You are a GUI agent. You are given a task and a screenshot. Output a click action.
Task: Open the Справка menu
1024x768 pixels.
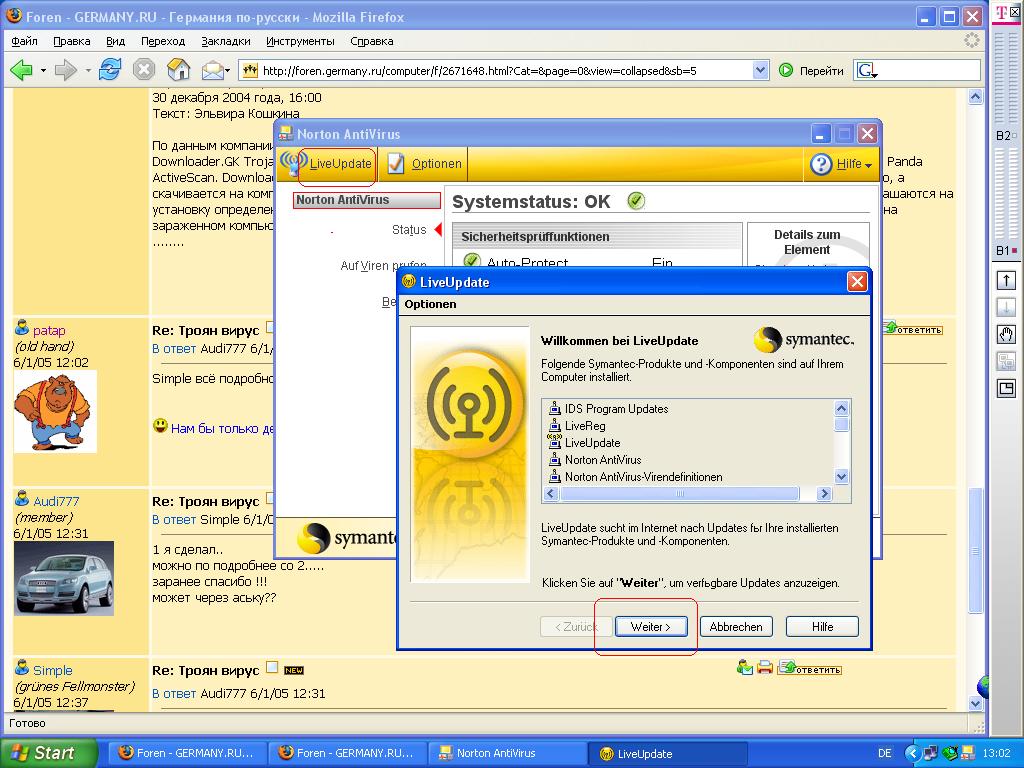point(372,41)
